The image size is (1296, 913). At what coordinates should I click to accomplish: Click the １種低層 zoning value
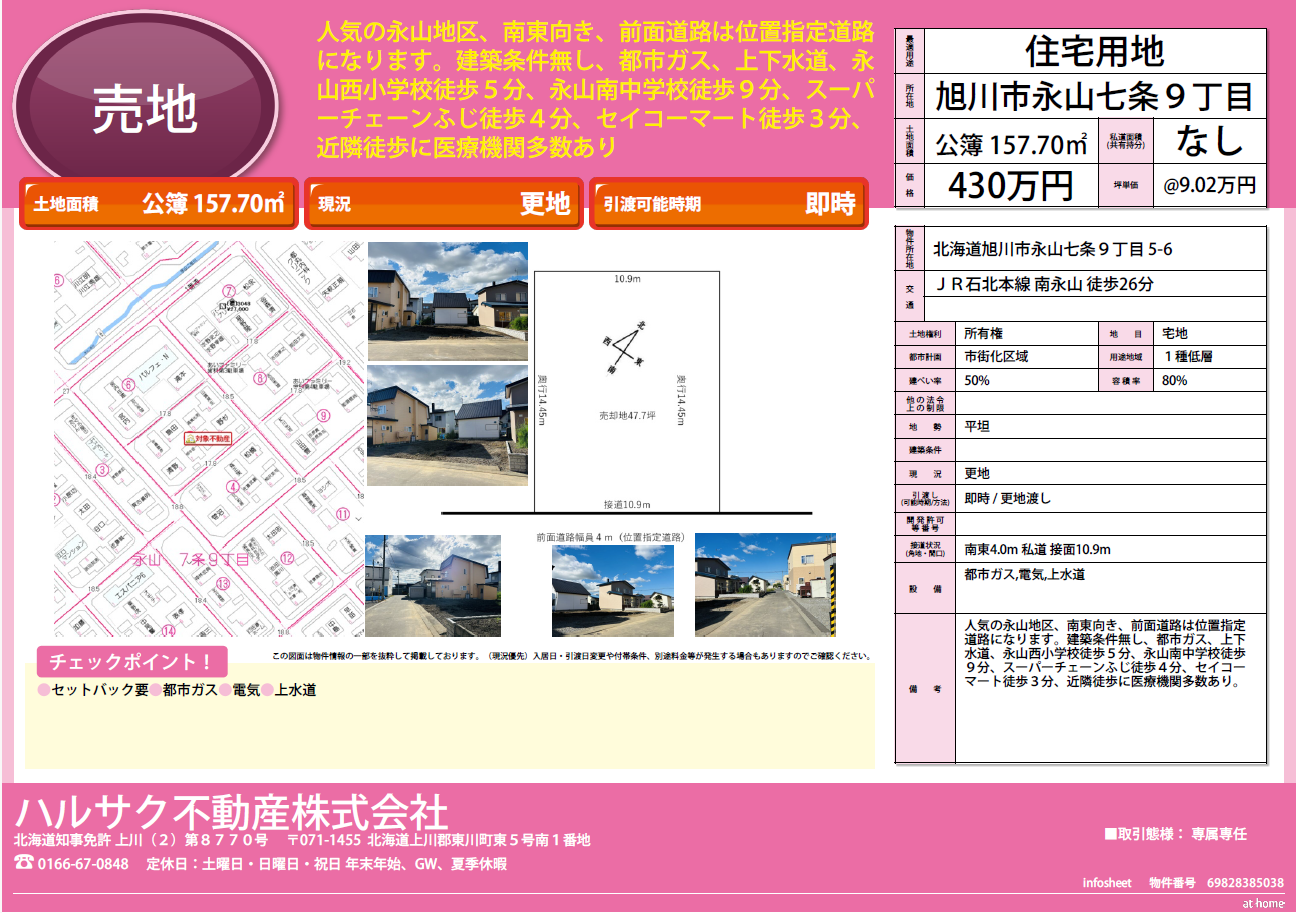tap(1189, 356)
